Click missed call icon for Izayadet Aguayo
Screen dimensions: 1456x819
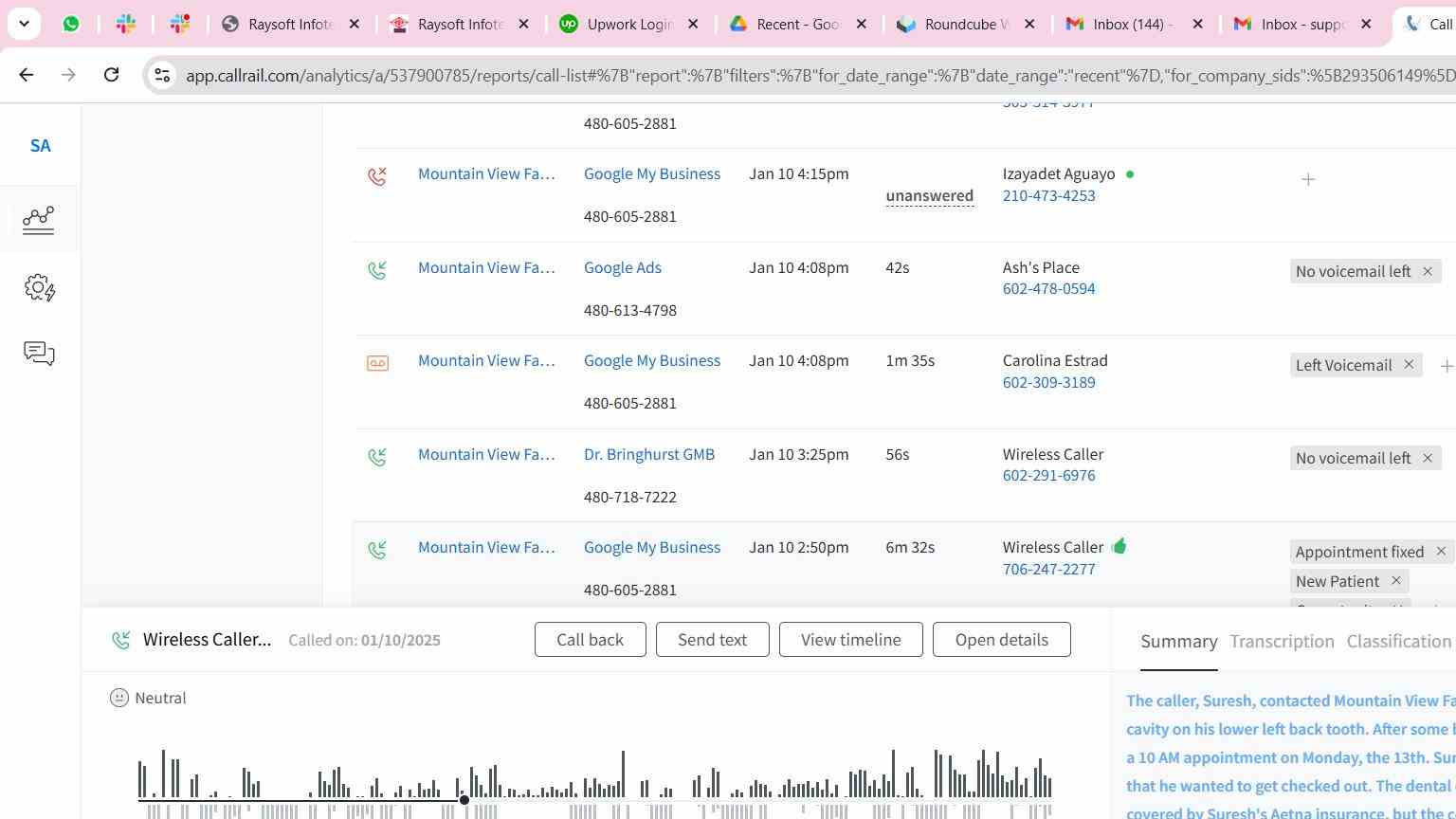coord(377,175)
